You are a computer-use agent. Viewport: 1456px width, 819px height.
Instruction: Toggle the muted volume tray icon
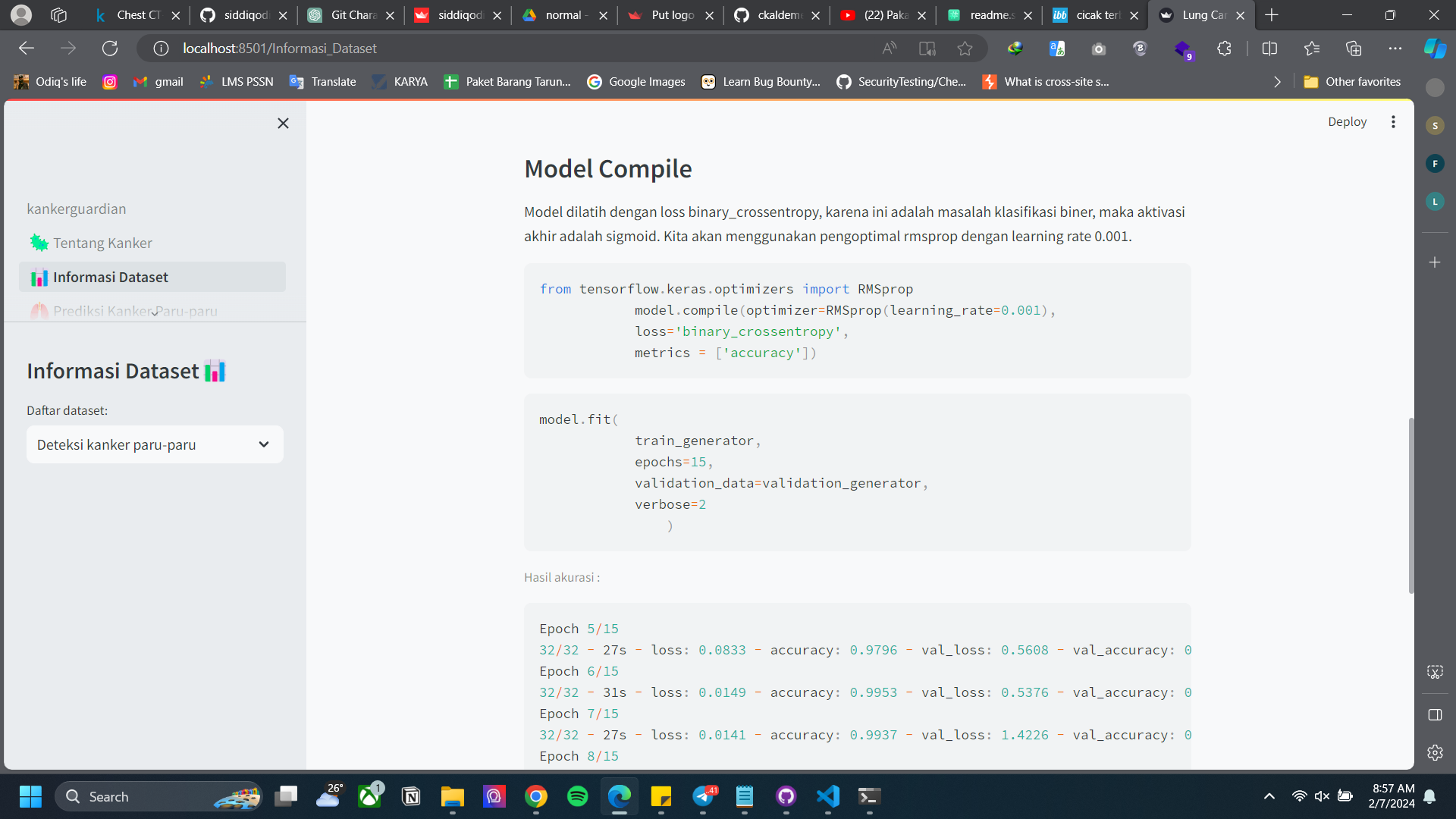[x=1322, y=796]
